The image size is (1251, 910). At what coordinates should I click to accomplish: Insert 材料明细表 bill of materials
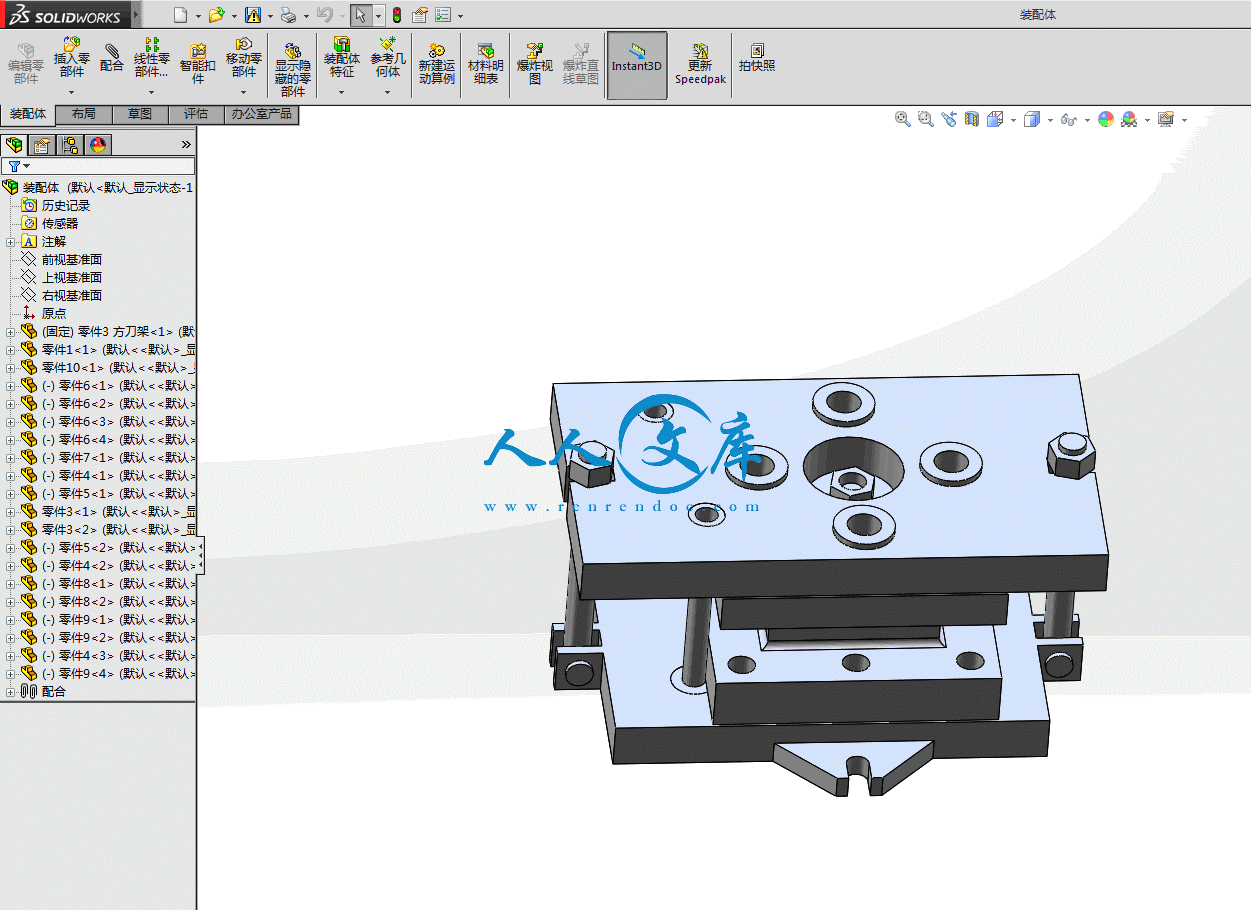(x=486, y=63)
